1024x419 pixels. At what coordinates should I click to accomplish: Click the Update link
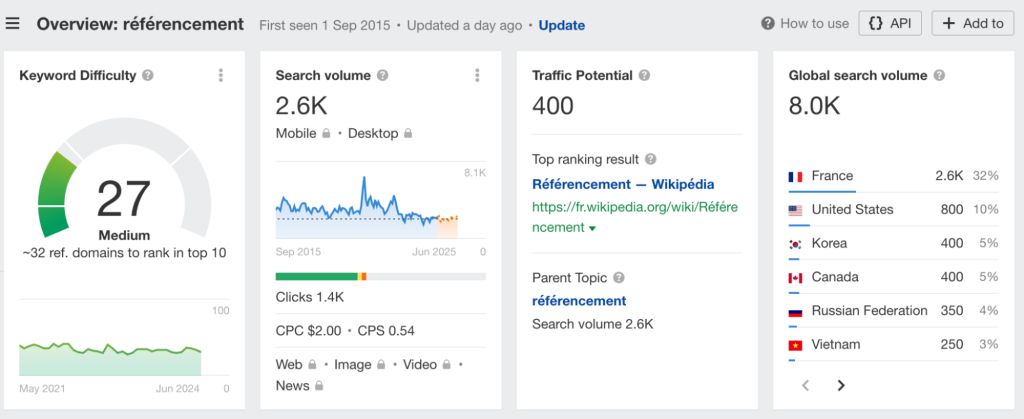562,25
